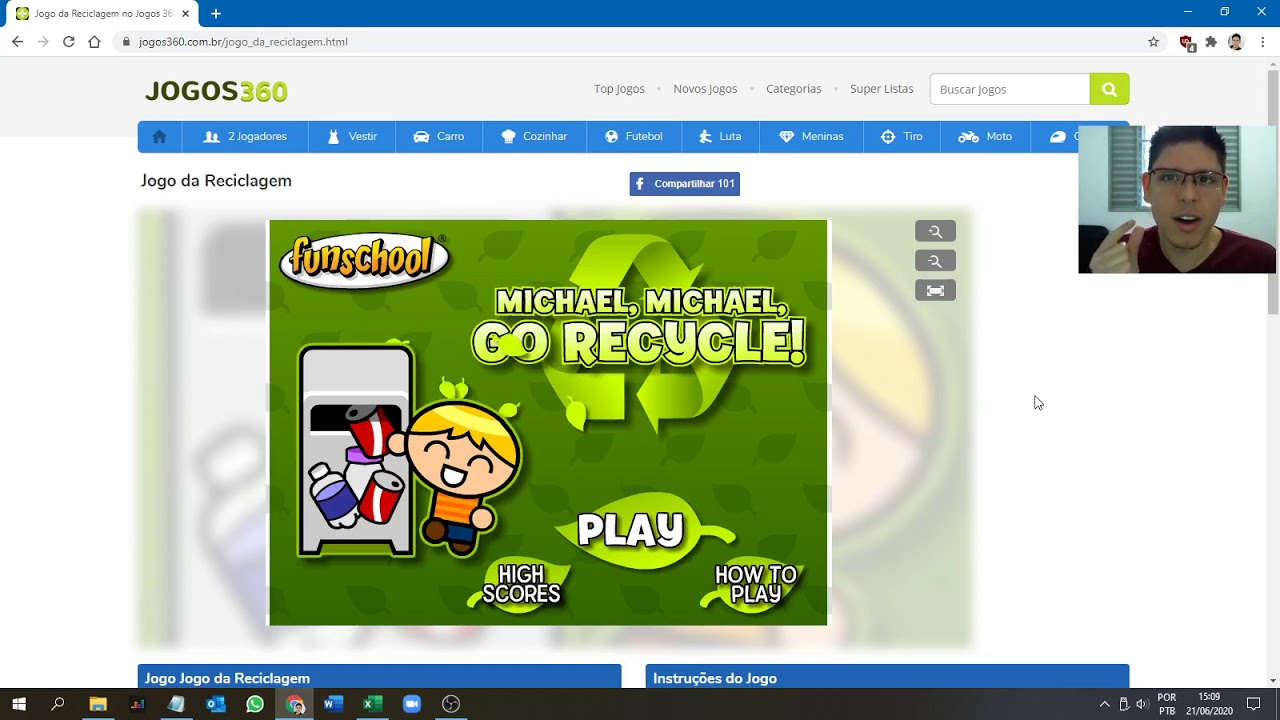1280x720 pixels.
Task: Click the green search magnifier button
Action: pos(1109,89)
